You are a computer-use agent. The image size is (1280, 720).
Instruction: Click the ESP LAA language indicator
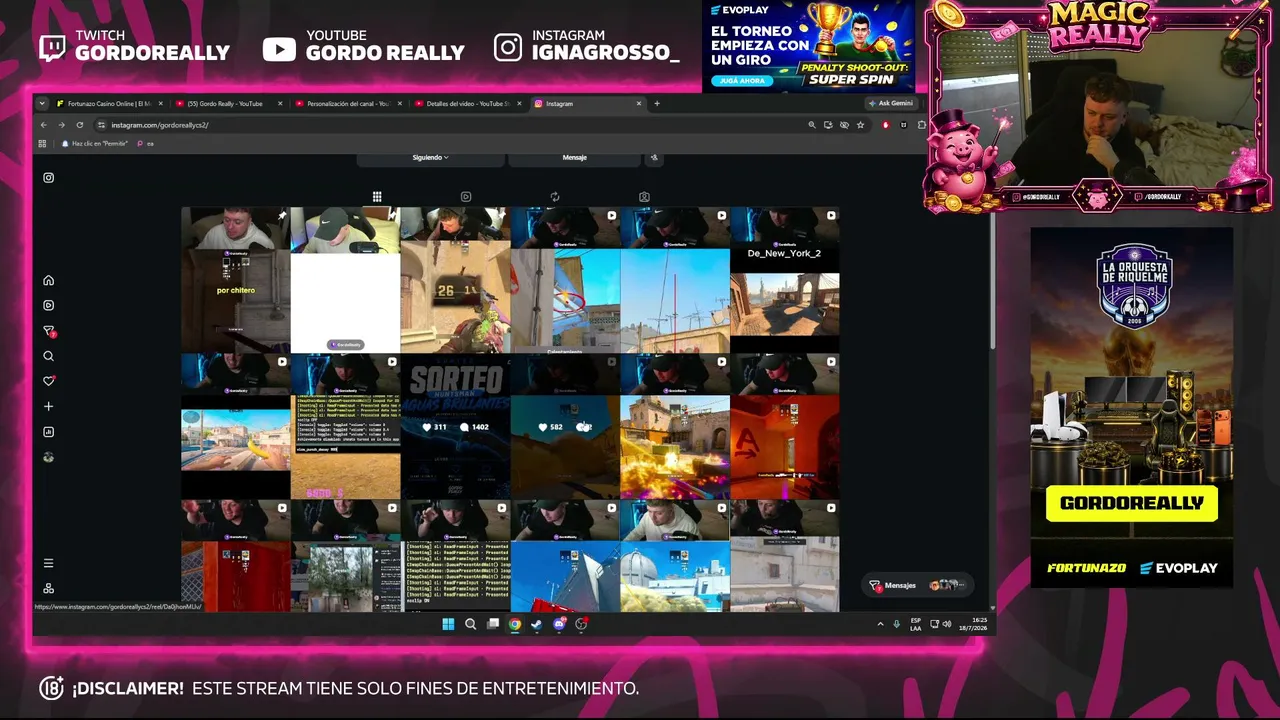[916, 624]
